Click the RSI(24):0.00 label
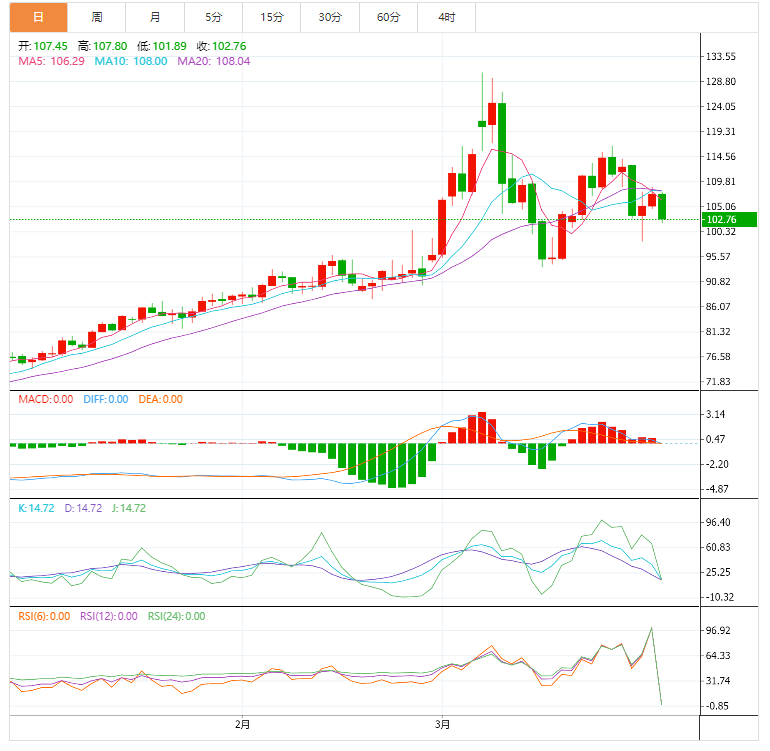The width and height of the screenshot is (770, 751). (x=177, y=616)
